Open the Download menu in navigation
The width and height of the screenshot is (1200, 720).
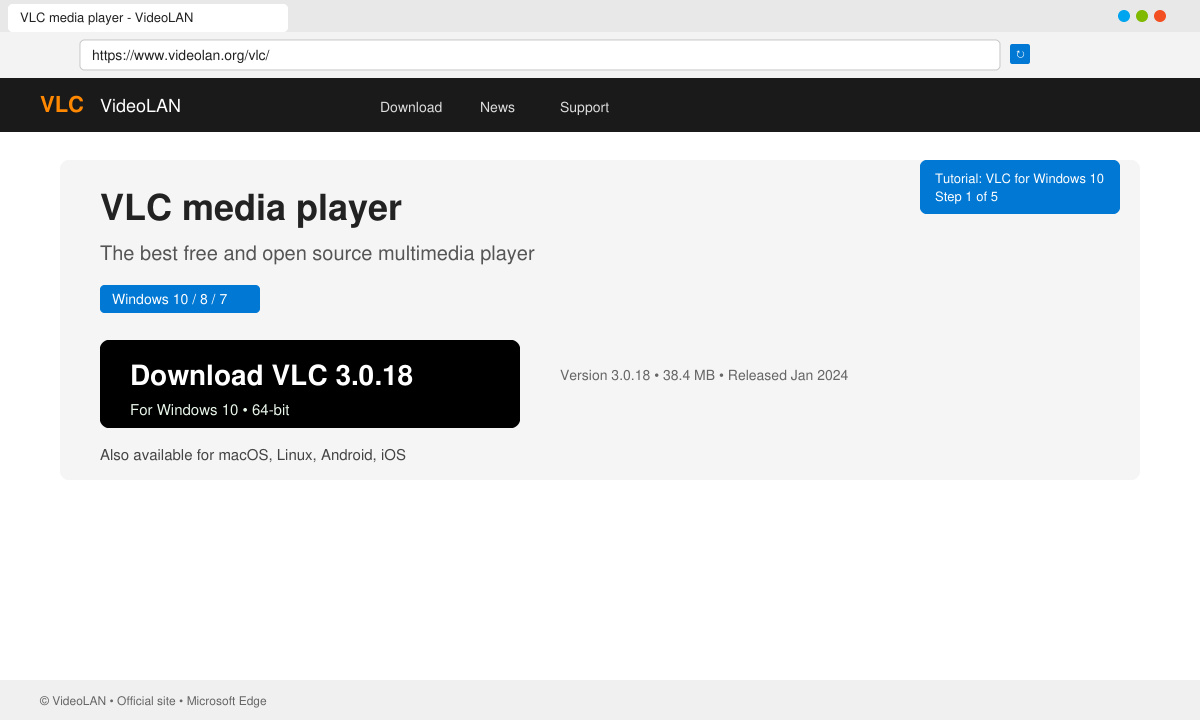(411, 107)
